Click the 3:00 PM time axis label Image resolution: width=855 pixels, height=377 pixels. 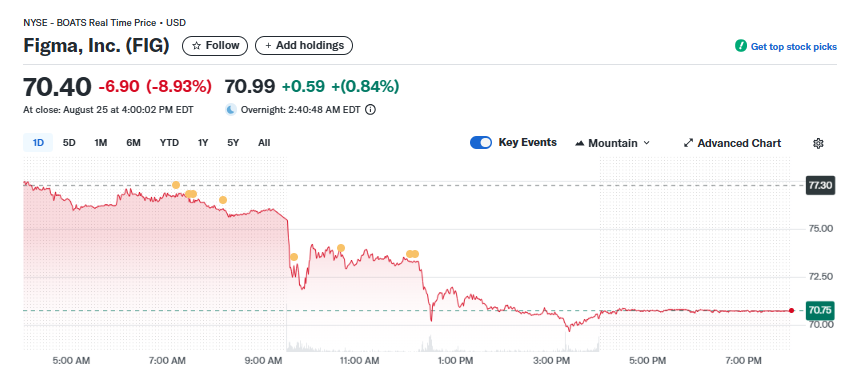[552, 361]
